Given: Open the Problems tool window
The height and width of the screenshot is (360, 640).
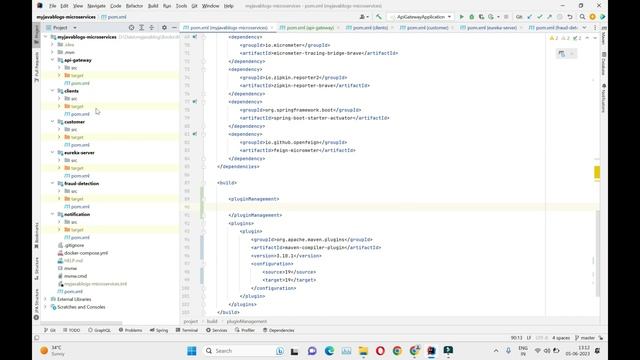Looking at the screenshot, I should [x=131, y=330].
